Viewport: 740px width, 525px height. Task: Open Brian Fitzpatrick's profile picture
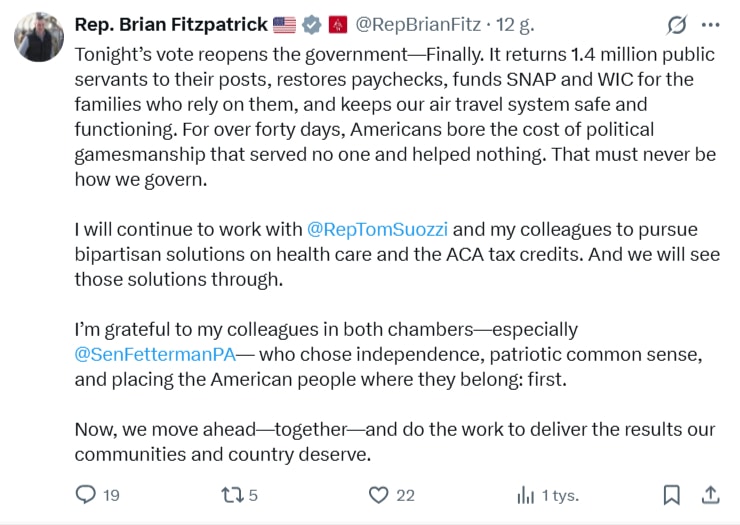pos(38,36)
